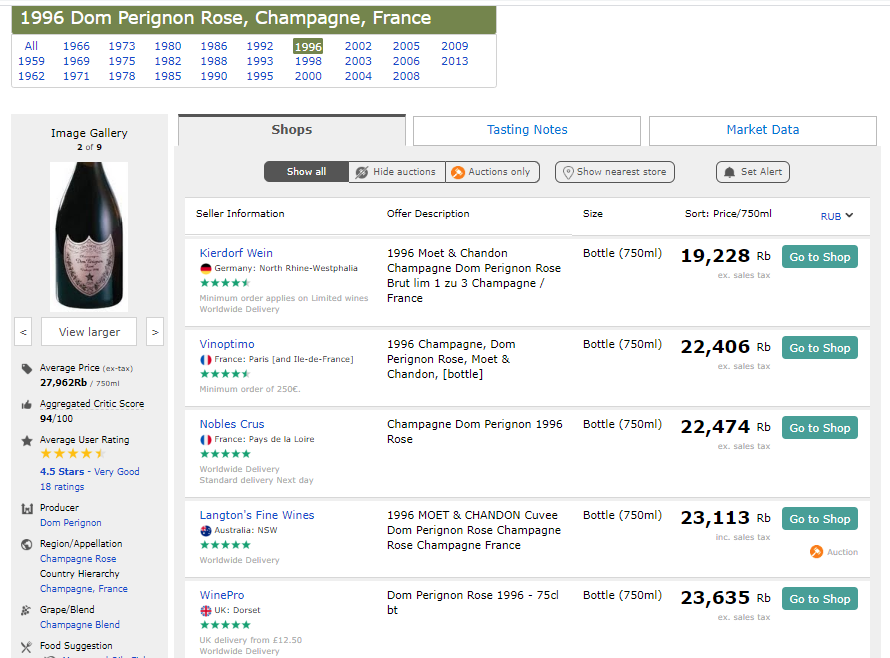The image size is (890, 658).
Task: Click the Size column header
Action: (593, 214)
